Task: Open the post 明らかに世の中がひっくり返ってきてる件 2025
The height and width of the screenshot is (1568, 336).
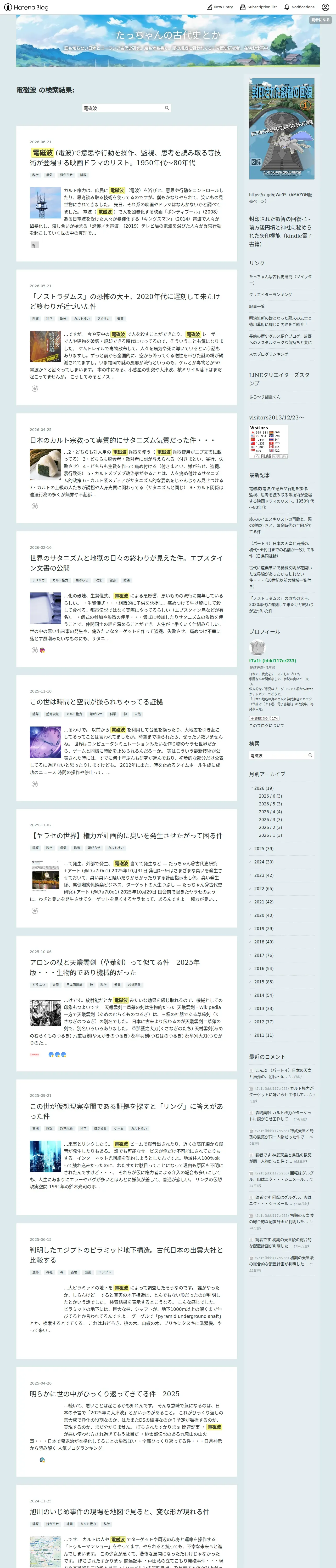Action: (105, 1393)
